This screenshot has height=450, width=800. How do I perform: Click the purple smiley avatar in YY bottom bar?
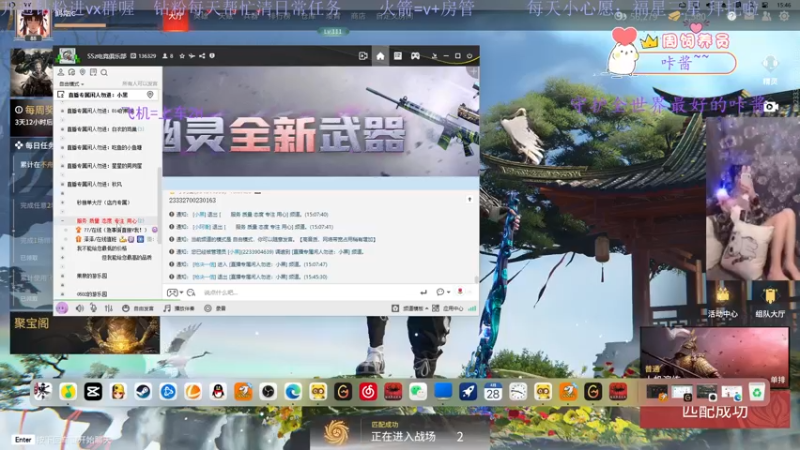pos(62,308)
